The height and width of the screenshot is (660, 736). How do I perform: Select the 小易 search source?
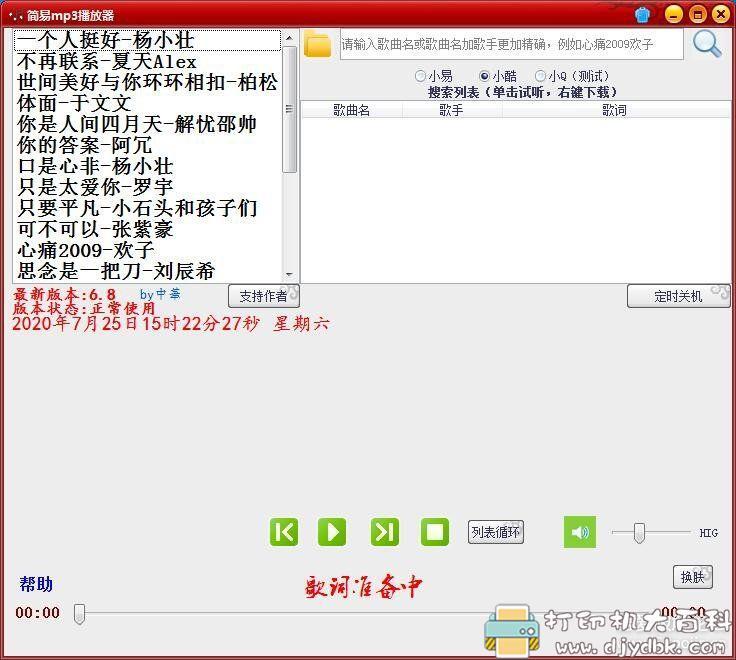[x=434, y=76]
